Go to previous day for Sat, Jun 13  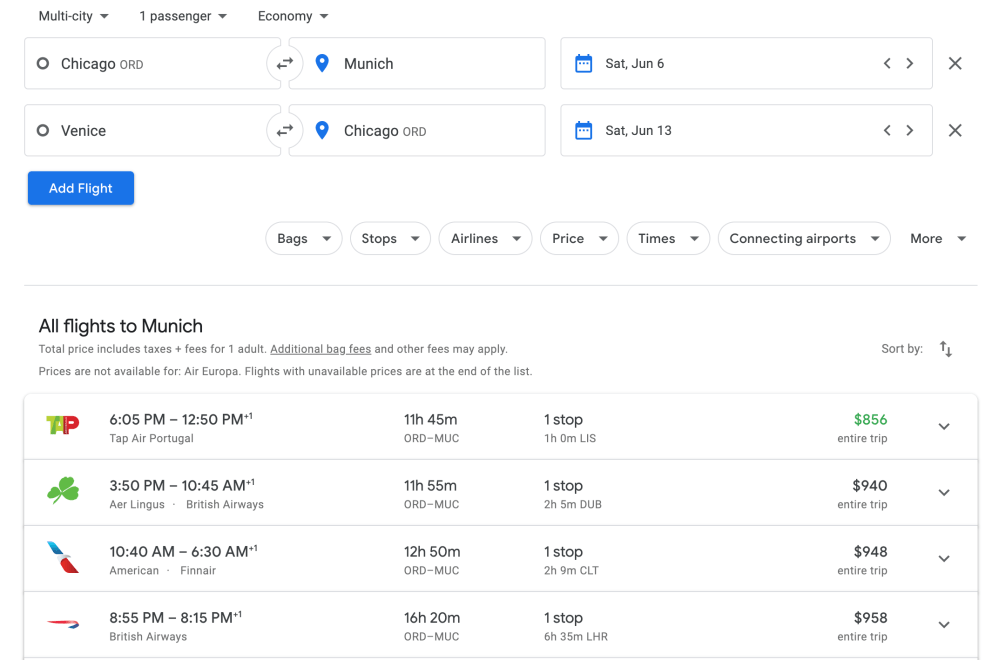click(887, 131)
